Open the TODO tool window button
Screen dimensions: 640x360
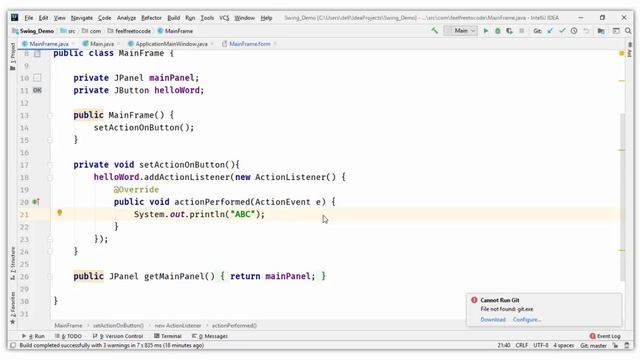(69, 336)
